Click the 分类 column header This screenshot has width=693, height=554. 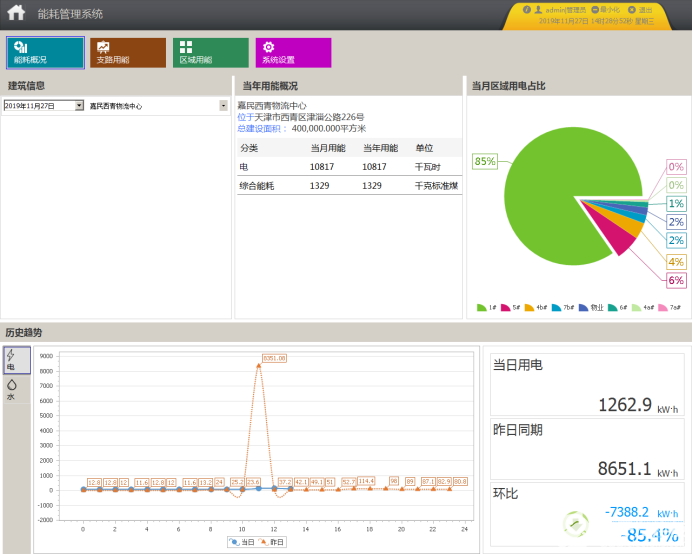coord(249,148)
